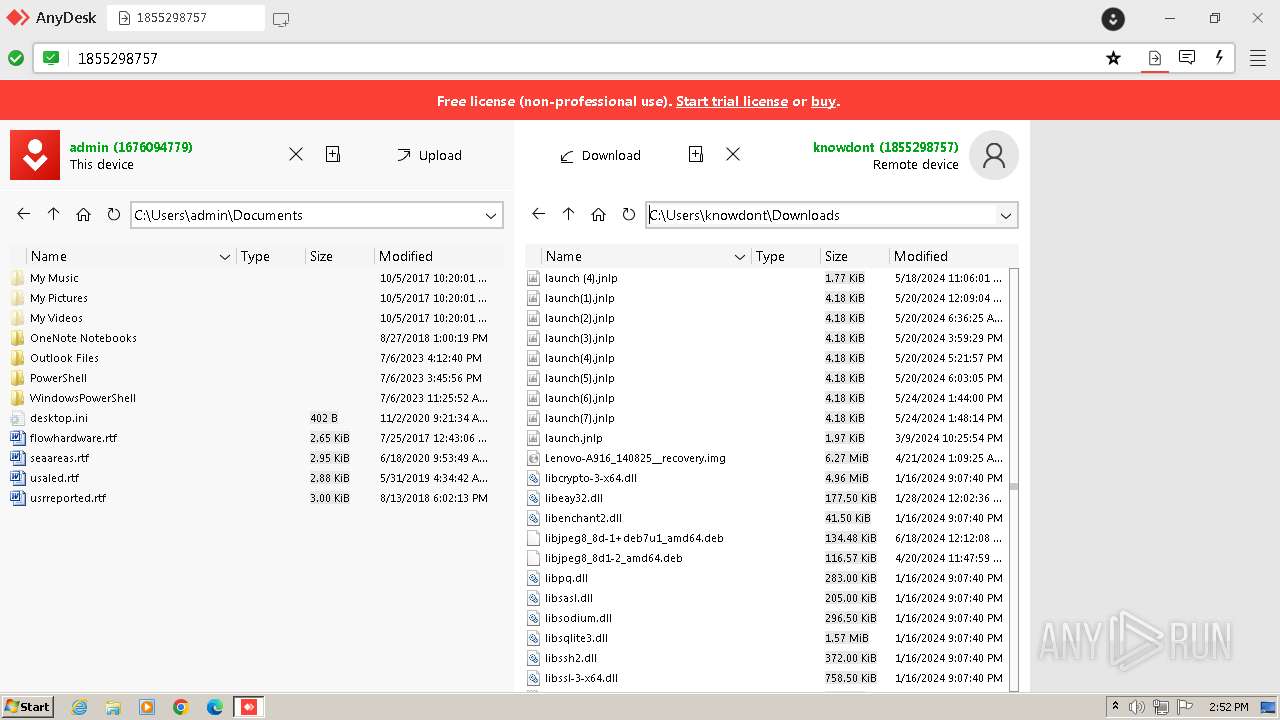Refresh the local file list
Viewport: 1280px width, 720px height.
pos(114,214)
